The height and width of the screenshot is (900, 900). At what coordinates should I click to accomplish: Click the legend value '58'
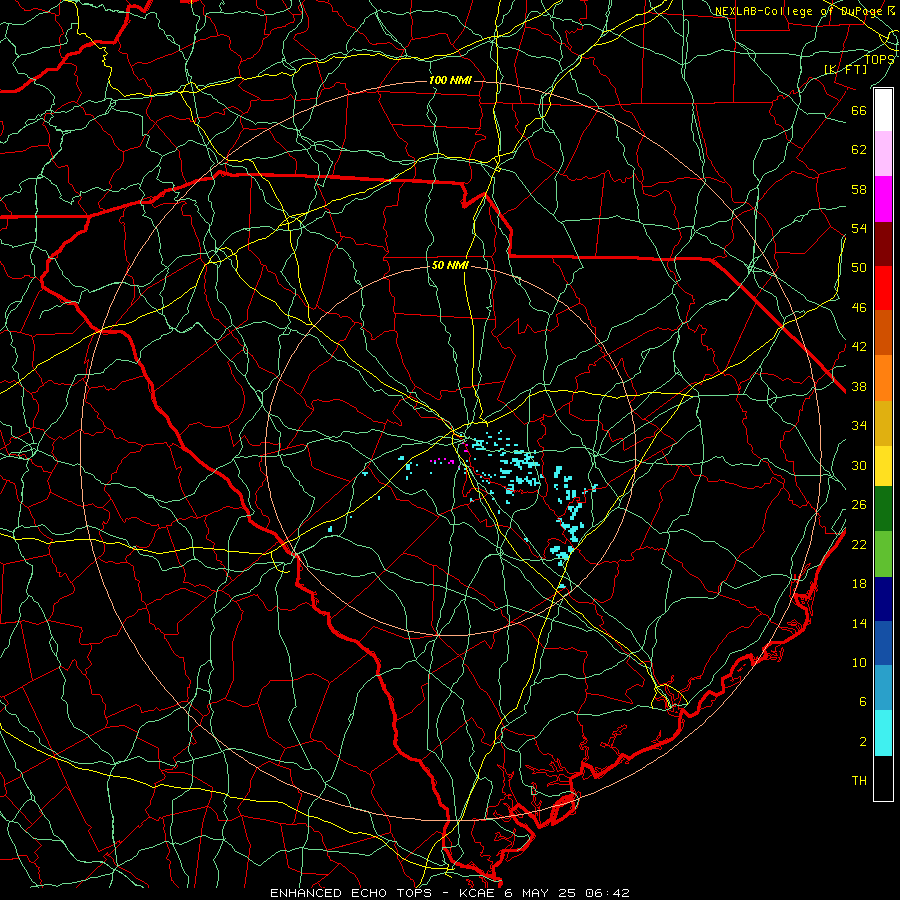859,189
